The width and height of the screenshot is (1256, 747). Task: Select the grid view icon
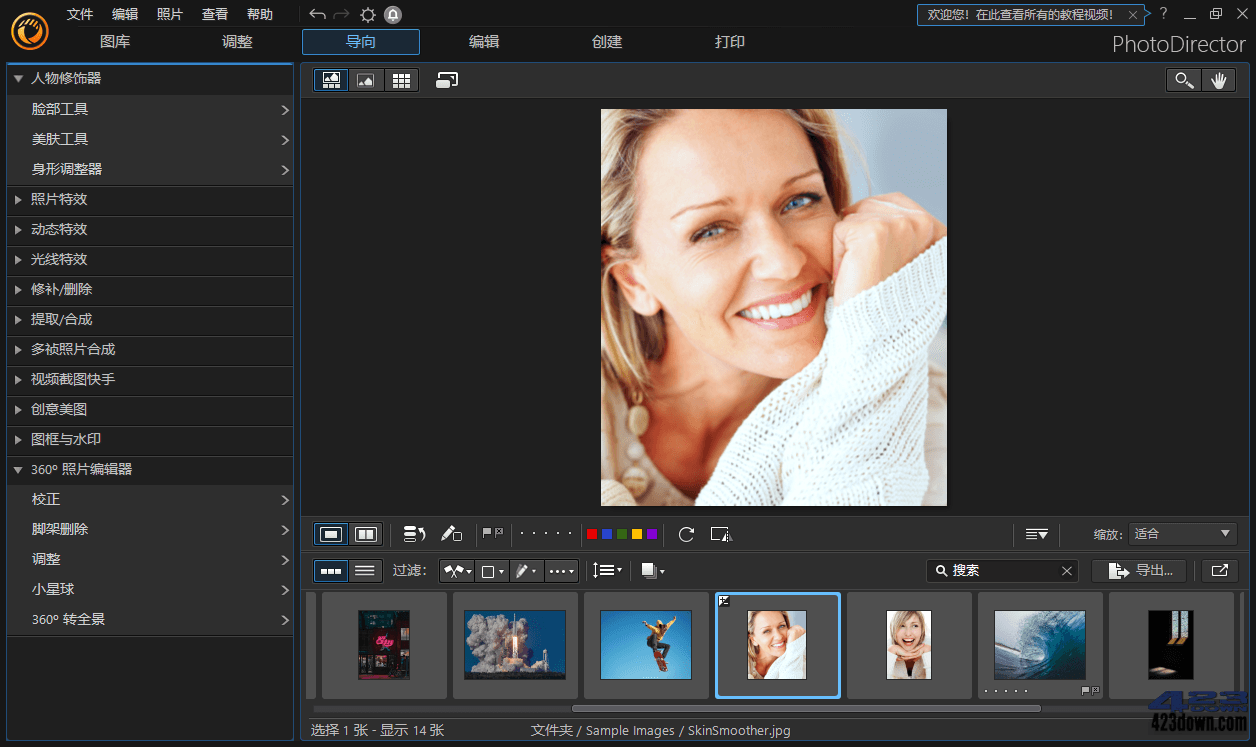(x=401, y=80)
